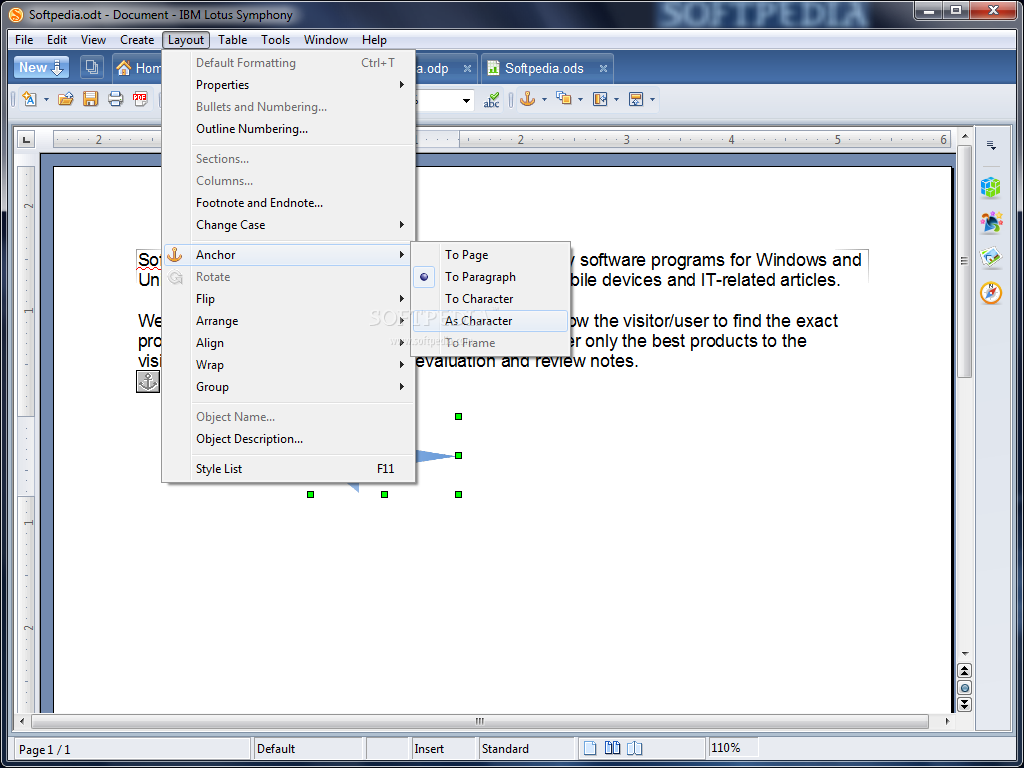Viewport: 1024px width, 768px height.
Task: Close the Softpedia.ods tab
Action: [603, 68]
